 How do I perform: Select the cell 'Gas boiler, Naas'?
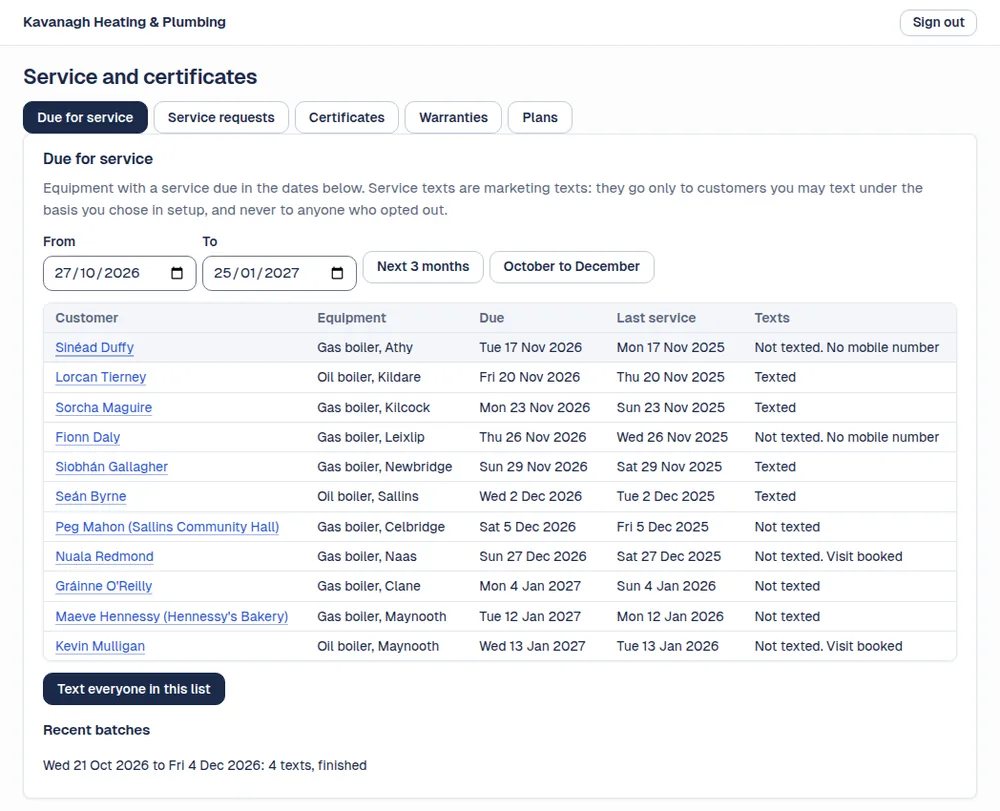[x=367, y=556]
